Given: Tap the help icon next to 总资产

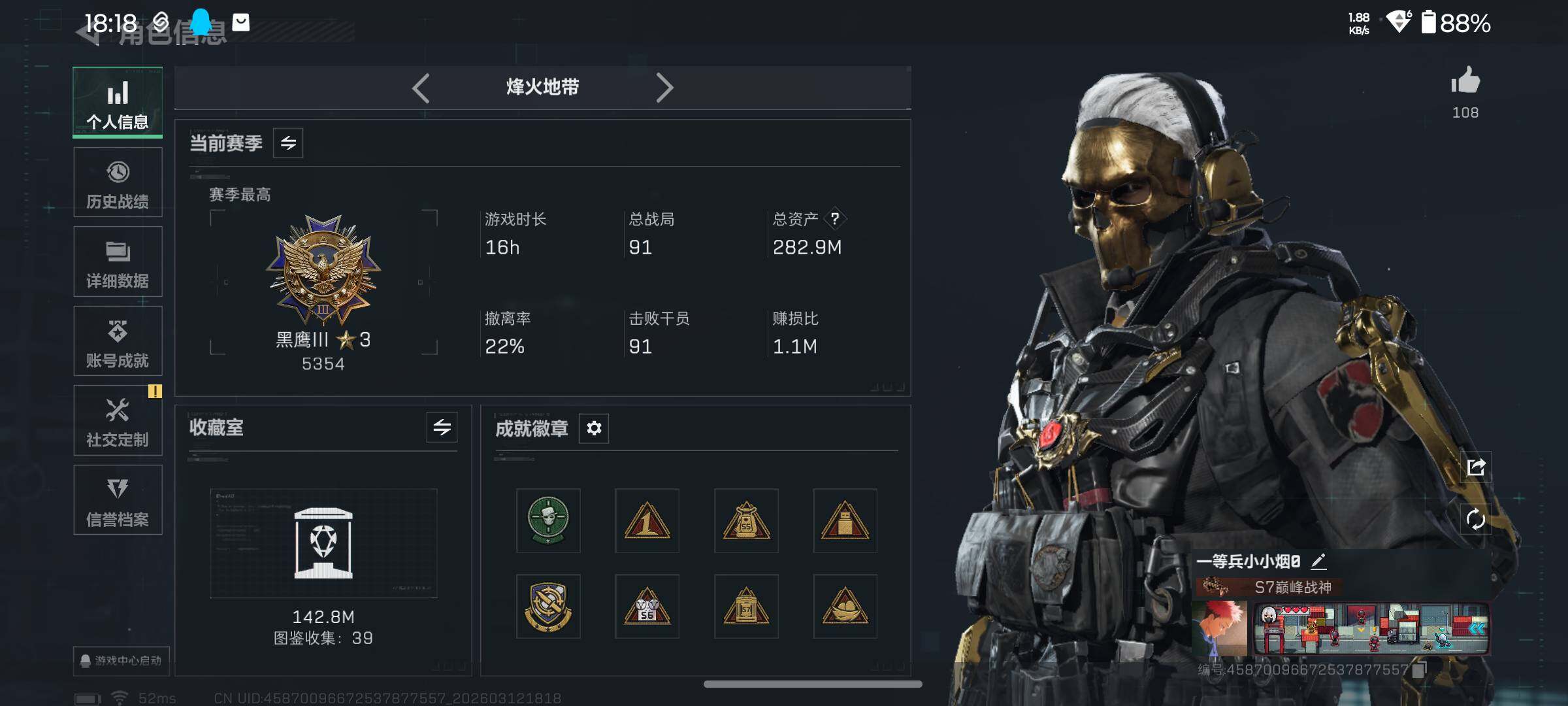Looking at the screenshot, I should 835,218.
